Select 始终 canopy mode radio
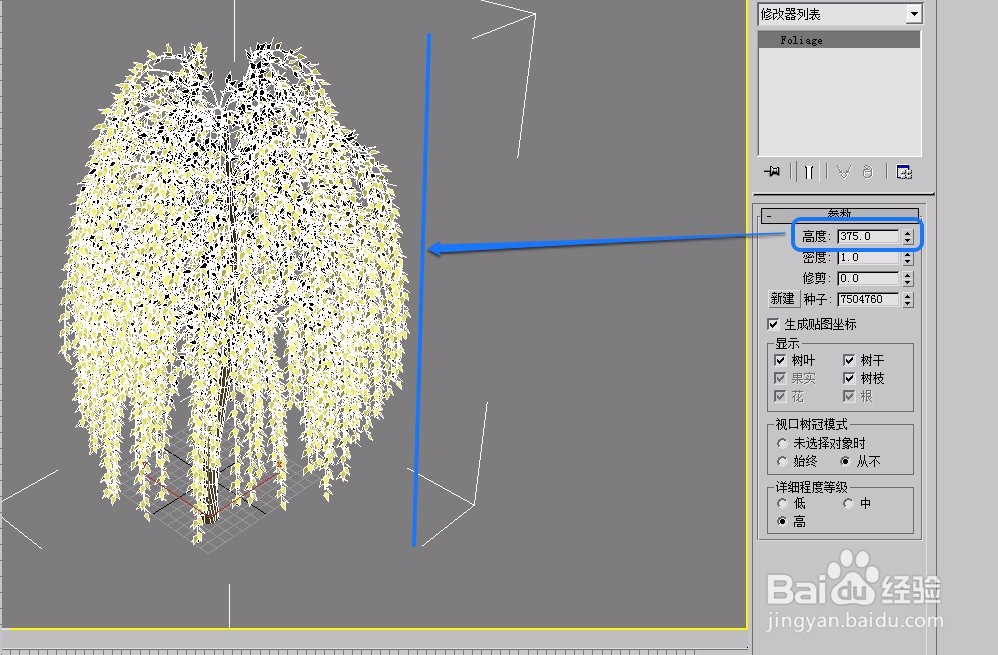The height and width of the screenshot is (655, 998). point(782,461)
